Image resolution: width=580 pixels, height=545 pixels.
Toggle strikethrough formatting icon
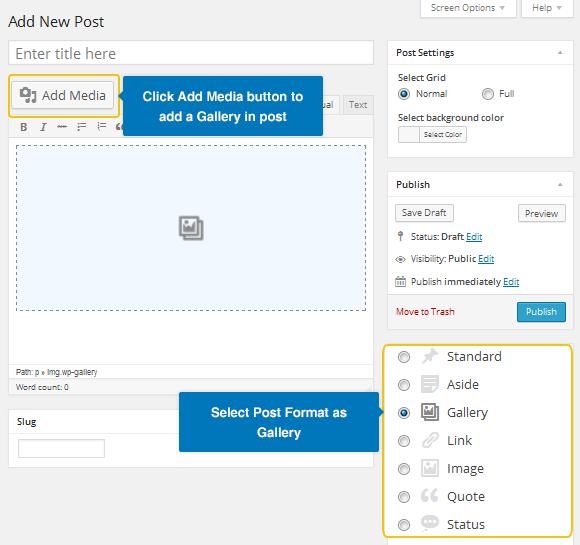(62, 127)
